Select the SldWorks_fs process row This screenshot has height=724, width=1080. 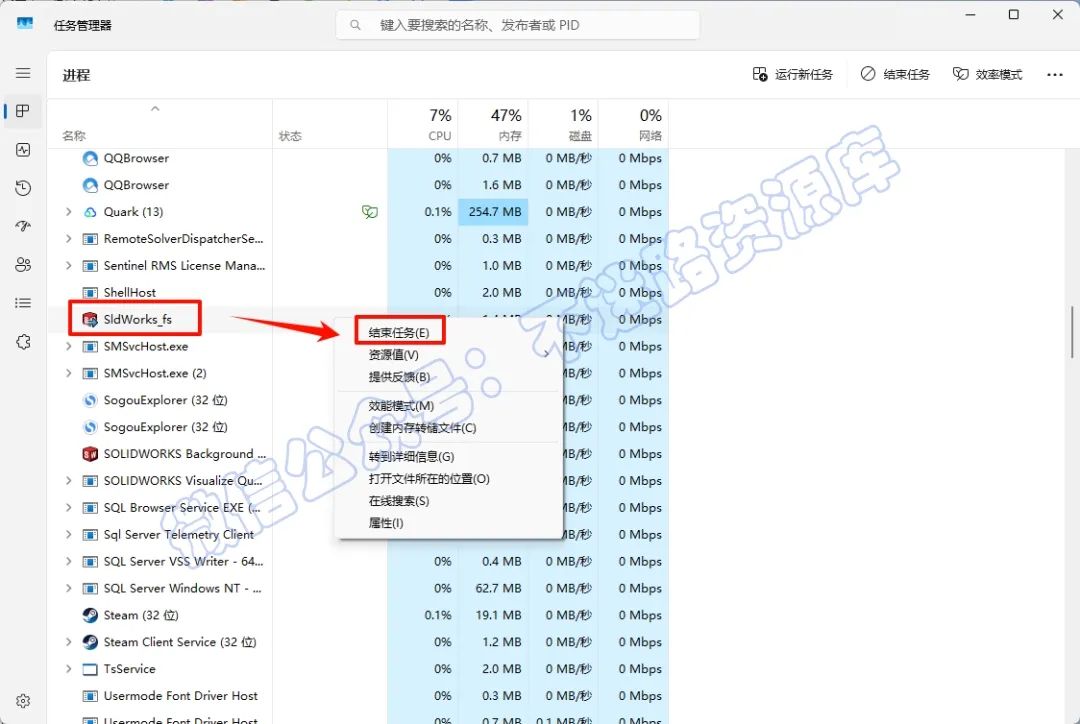tap(358, 319)
